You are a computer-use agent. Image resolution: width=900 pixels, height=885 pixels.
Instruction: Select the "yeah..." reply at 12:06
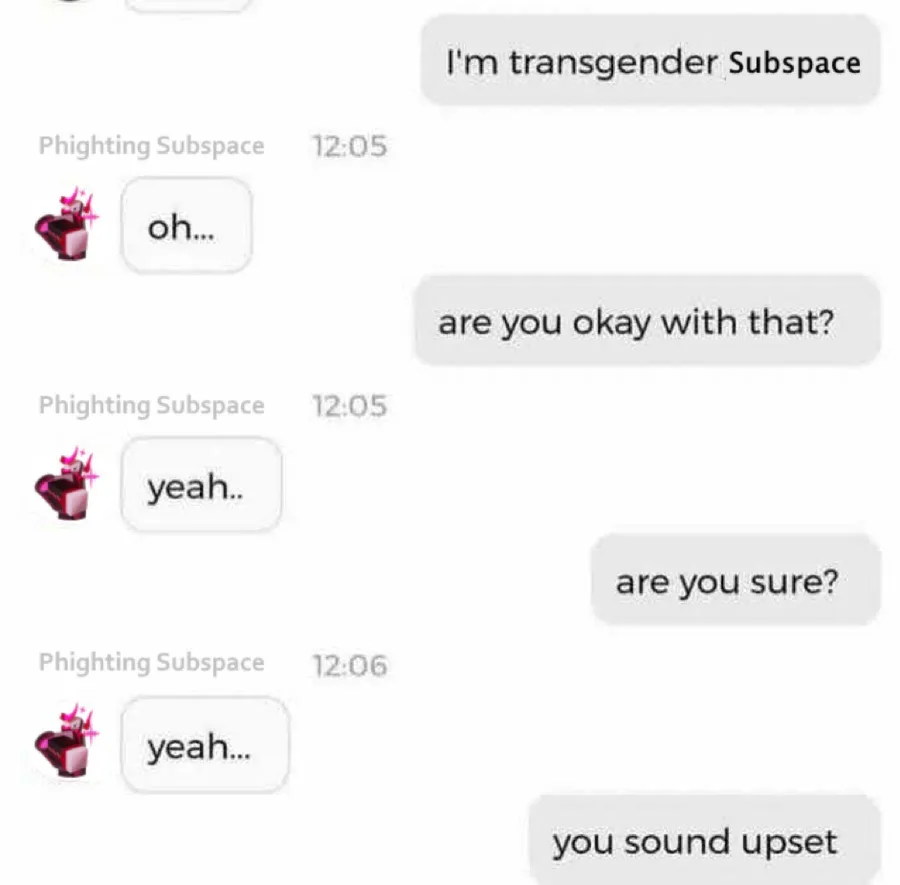[205, 744]
